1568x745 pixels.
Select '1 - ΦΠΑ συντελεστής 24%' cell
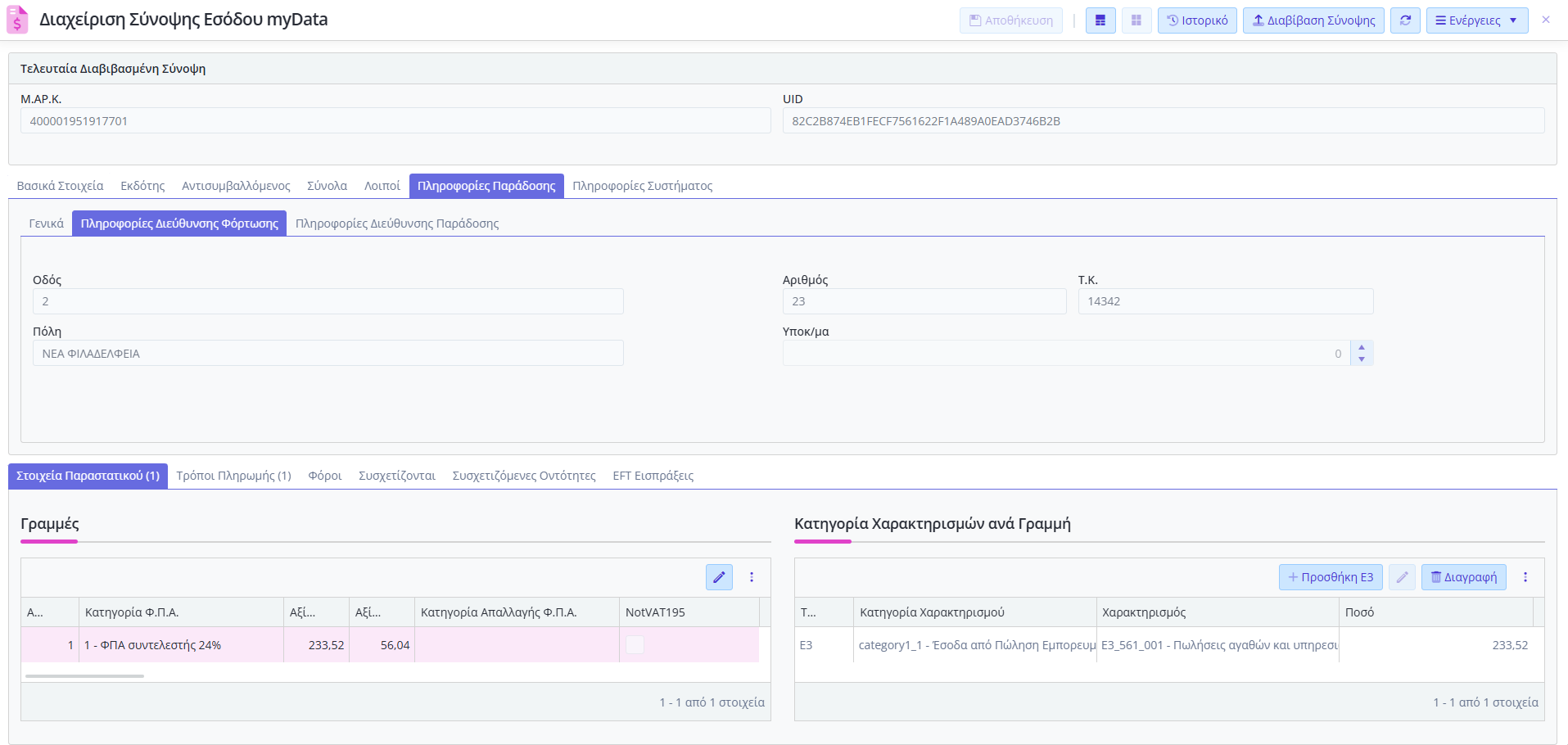[x=181, y=645]
